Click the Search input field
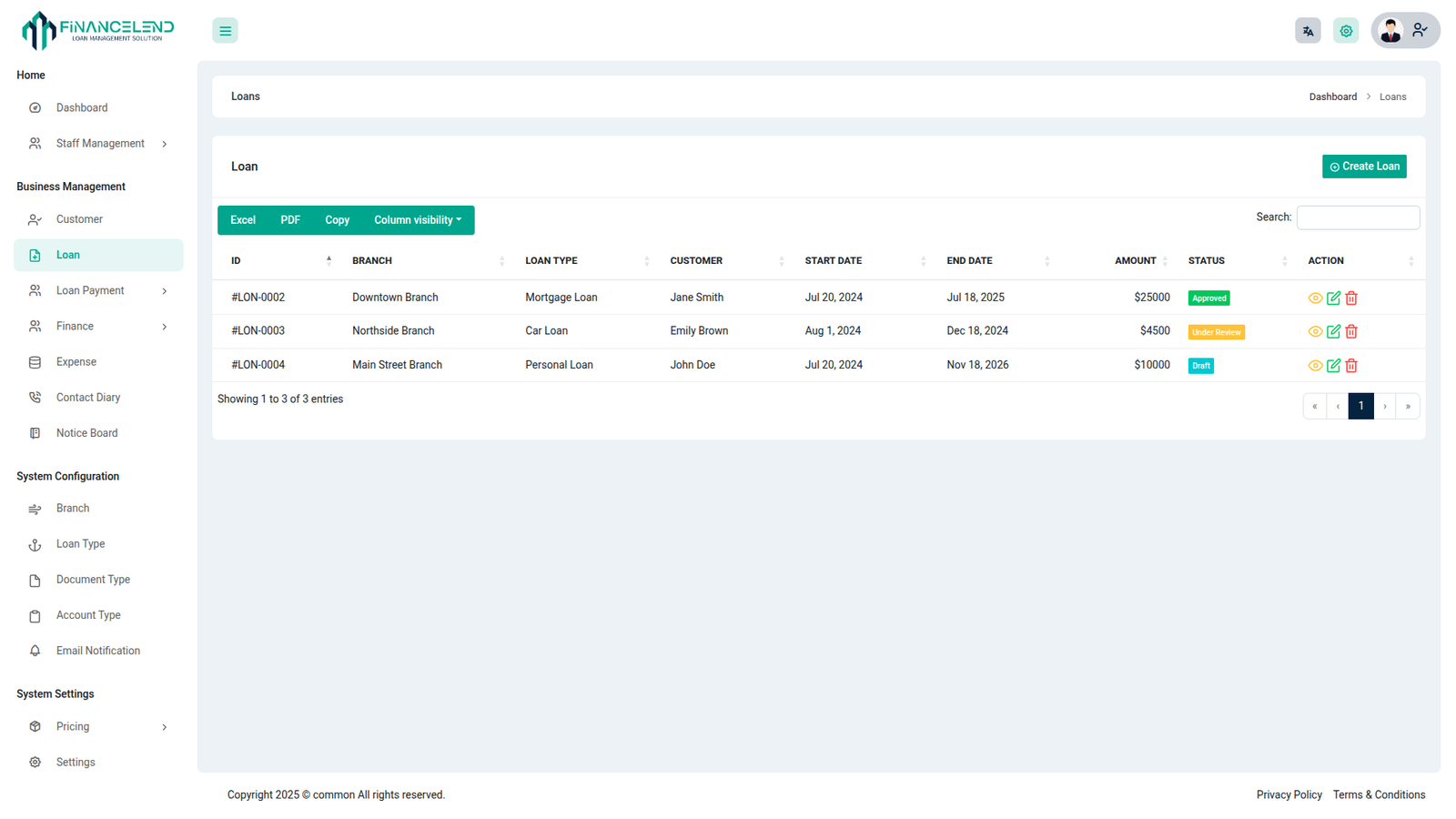The height and width of the screenshot is (819, 1456). 1358,217
